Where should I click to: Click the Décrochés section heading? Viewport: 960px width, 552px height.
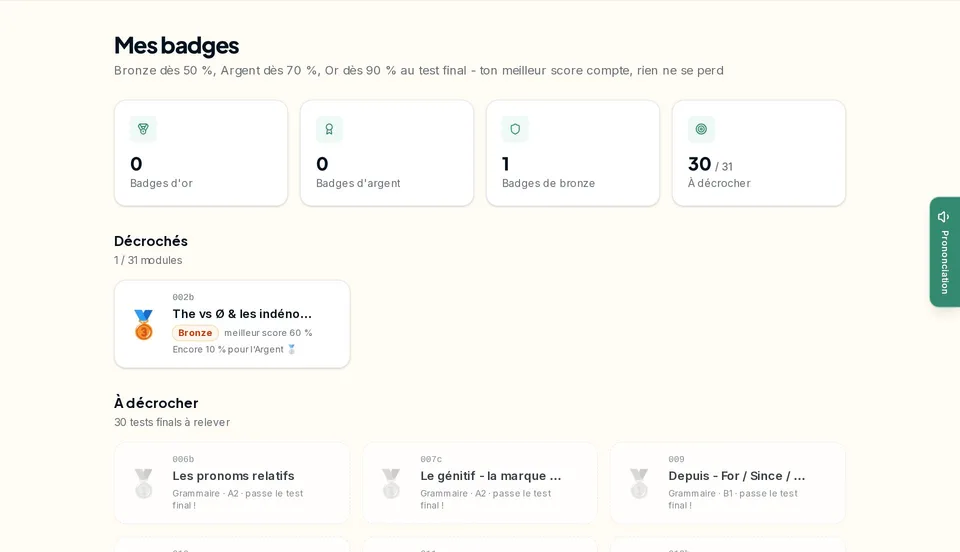151,241
